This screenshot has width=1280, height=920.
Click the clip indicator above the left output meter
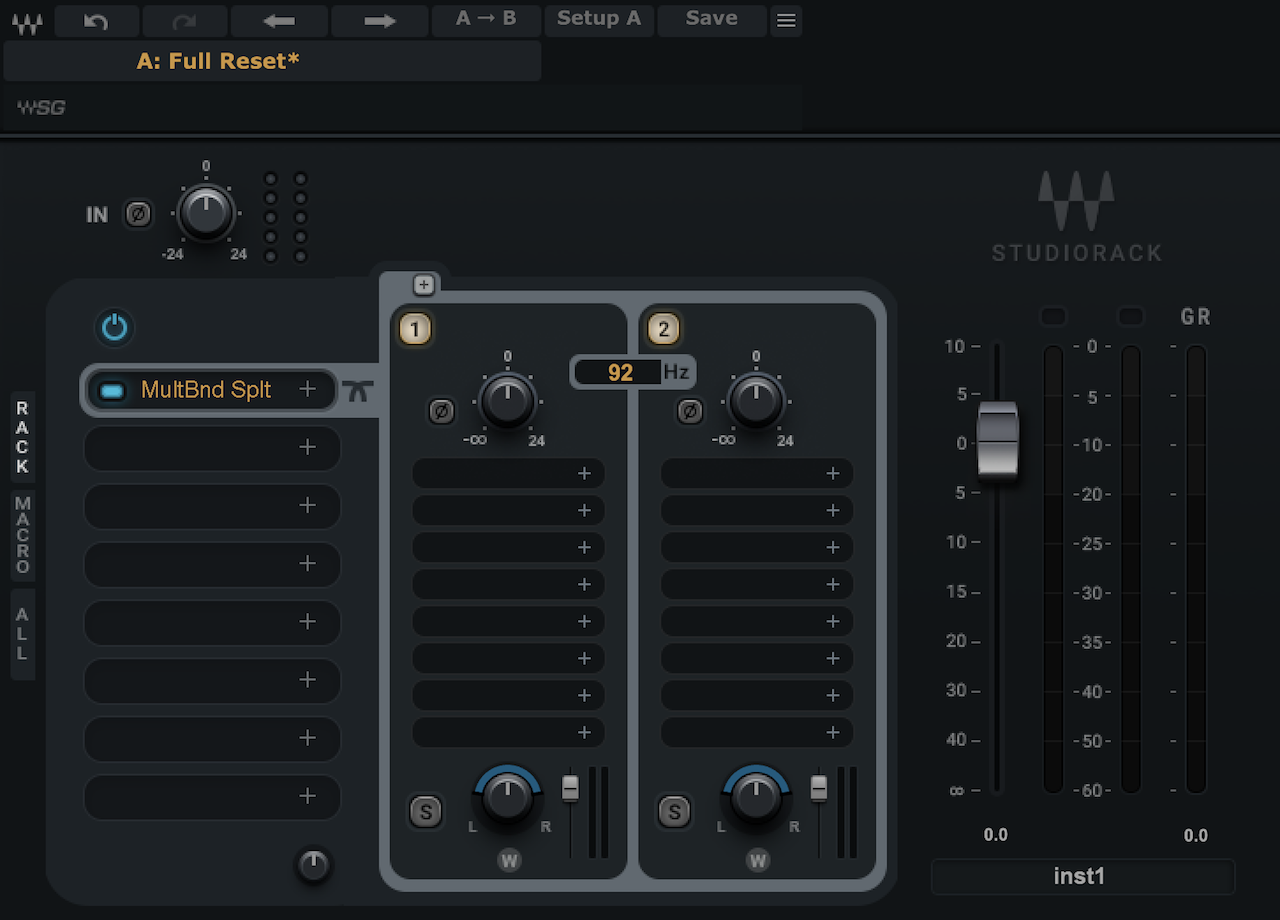pos(1053,317)
